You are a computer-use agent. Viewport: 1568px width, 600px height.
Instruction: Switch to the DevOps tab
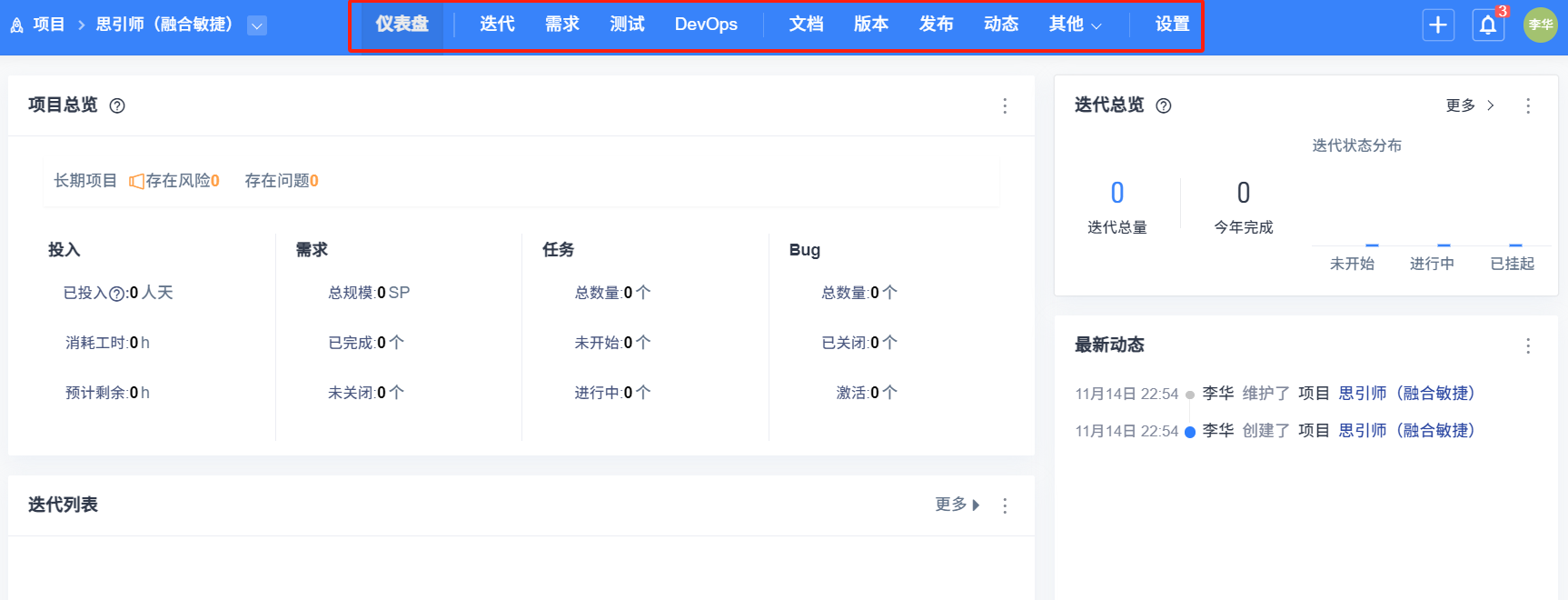(706, 25)
